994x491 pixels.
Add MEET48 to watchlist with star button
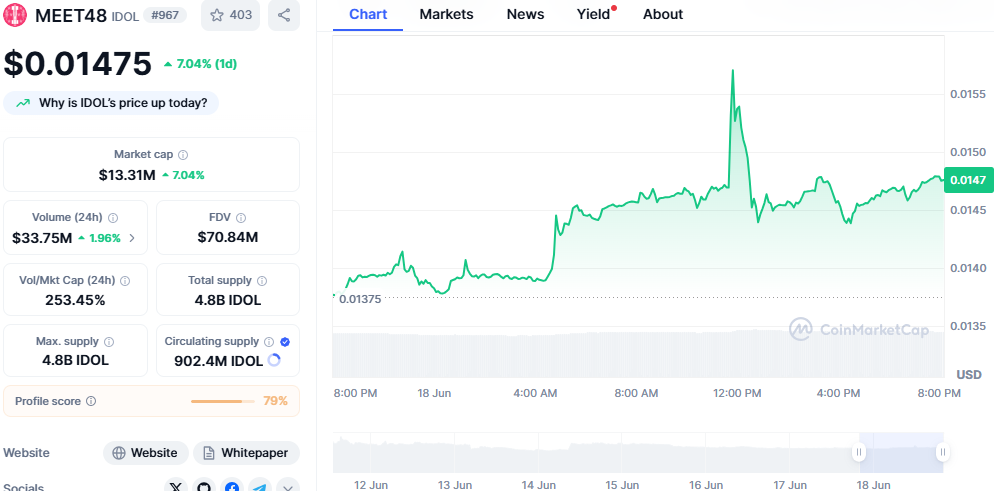[231, 15]
